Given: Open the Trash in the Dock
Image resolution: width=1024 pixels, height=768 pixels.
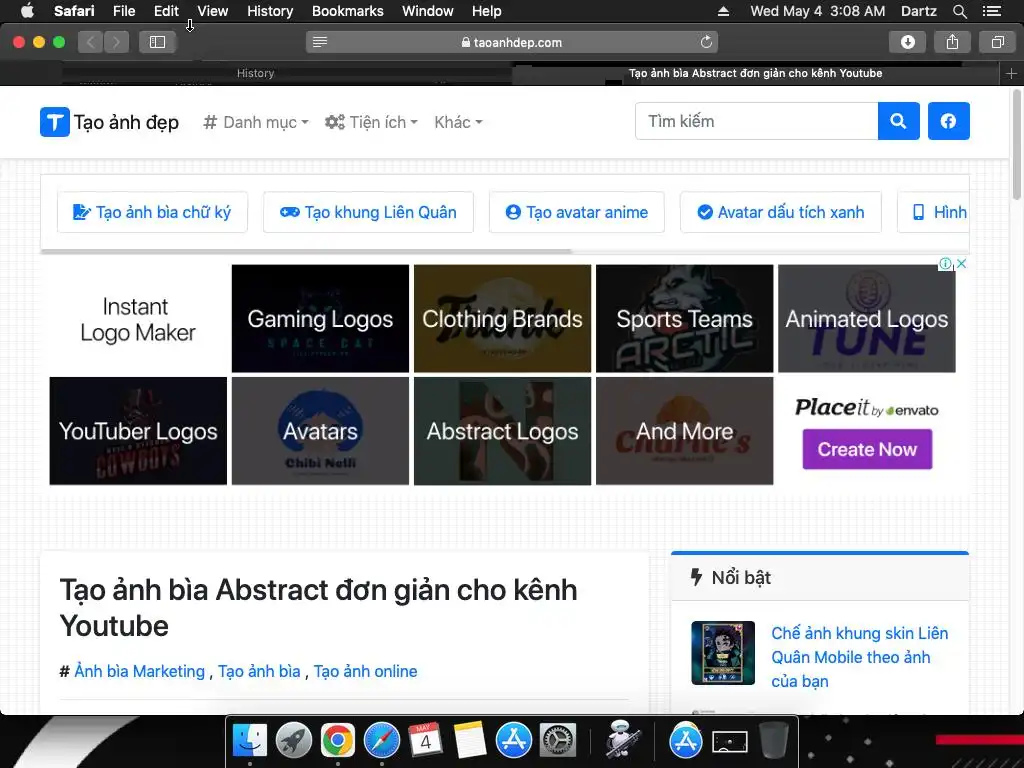Looking at the screenshot, I should (x=774, y=741).
